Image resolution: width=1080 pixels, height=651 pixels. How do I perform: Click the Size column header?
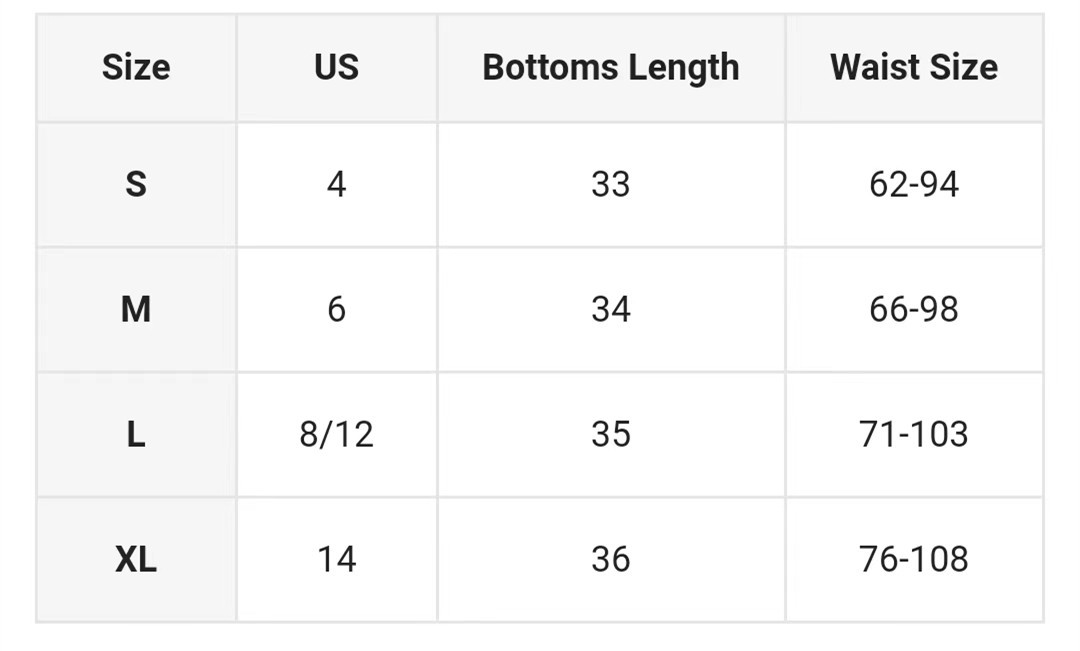tap(136, 68)
